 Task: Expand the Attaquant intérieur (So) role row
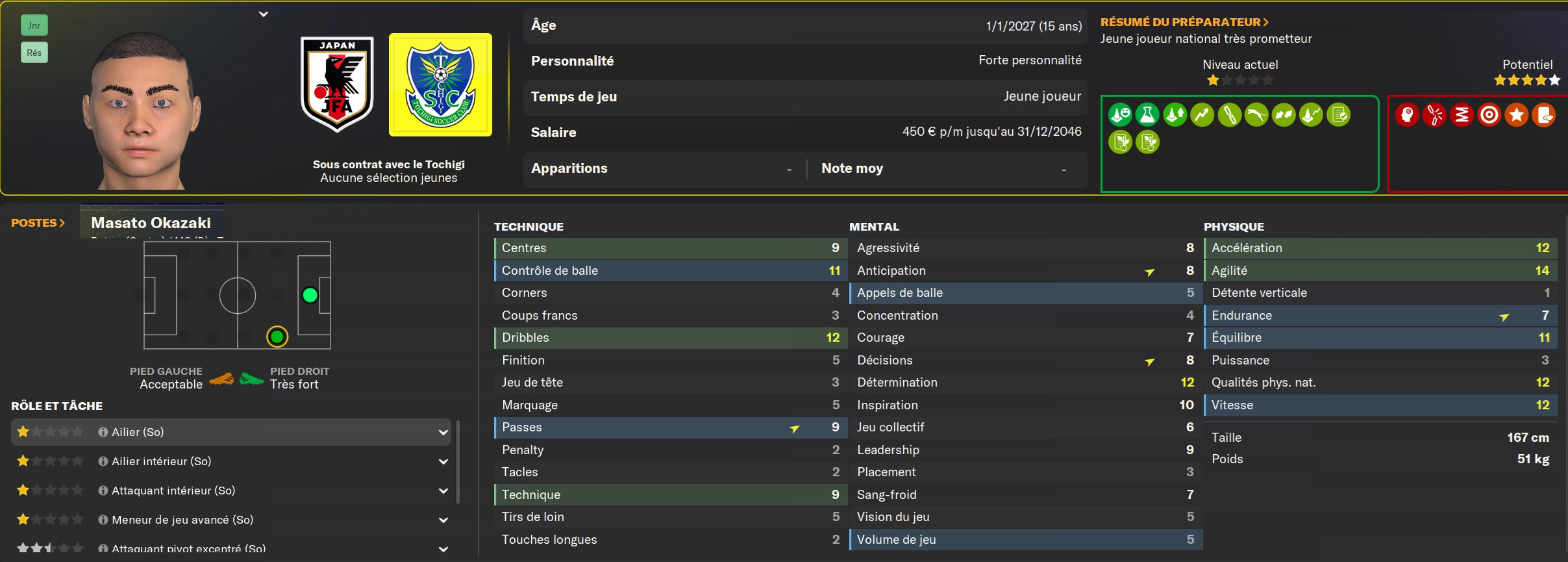tap(443, 491)
